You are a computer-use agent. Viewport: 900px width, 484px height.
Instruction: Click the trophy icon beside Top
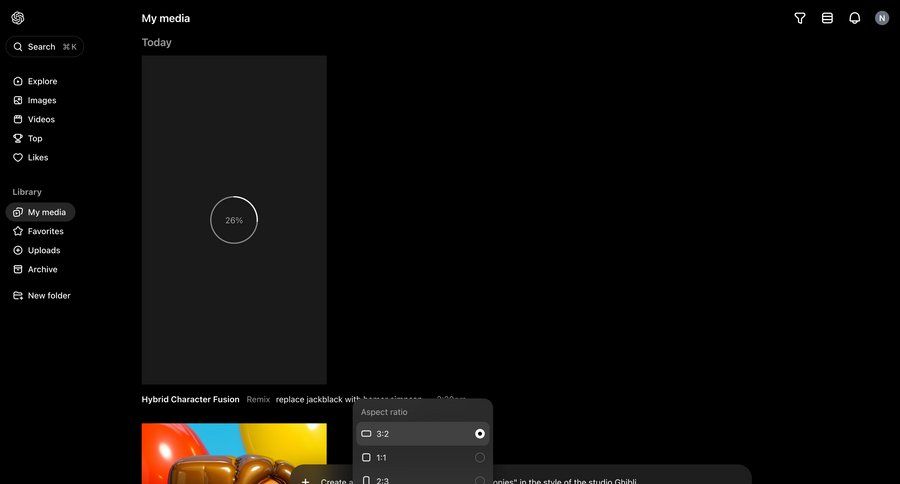(x=18, y=138)
